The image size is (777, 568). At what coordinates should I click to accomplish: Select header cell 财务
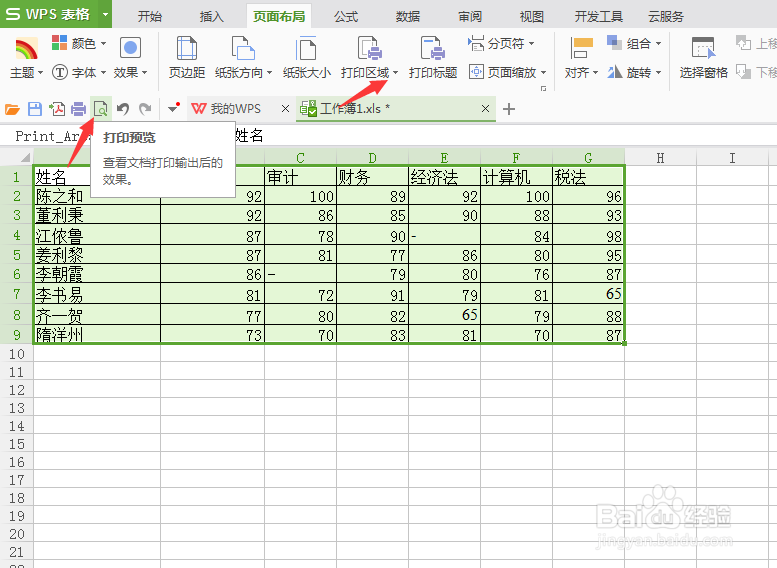coord(373,177)
